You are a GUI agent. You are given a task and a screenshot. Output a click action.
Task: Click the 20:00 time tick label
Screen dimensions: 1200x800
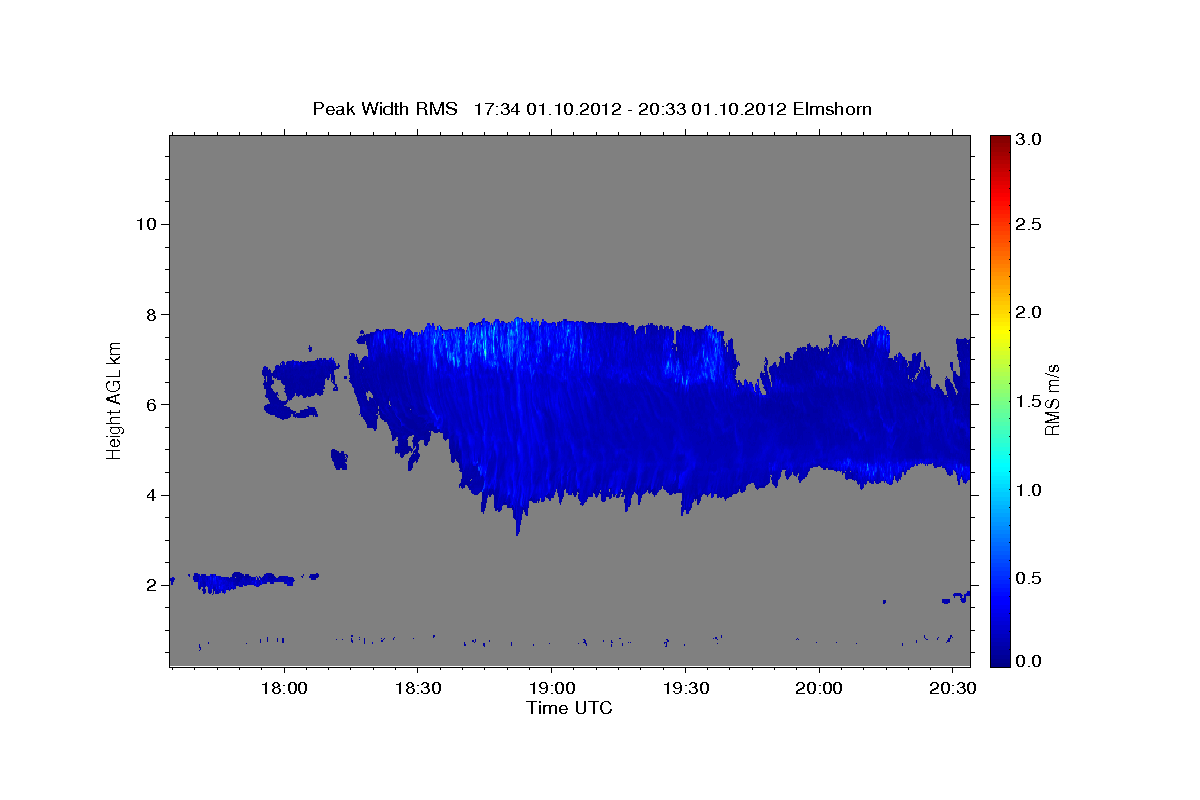coord(819,689)
